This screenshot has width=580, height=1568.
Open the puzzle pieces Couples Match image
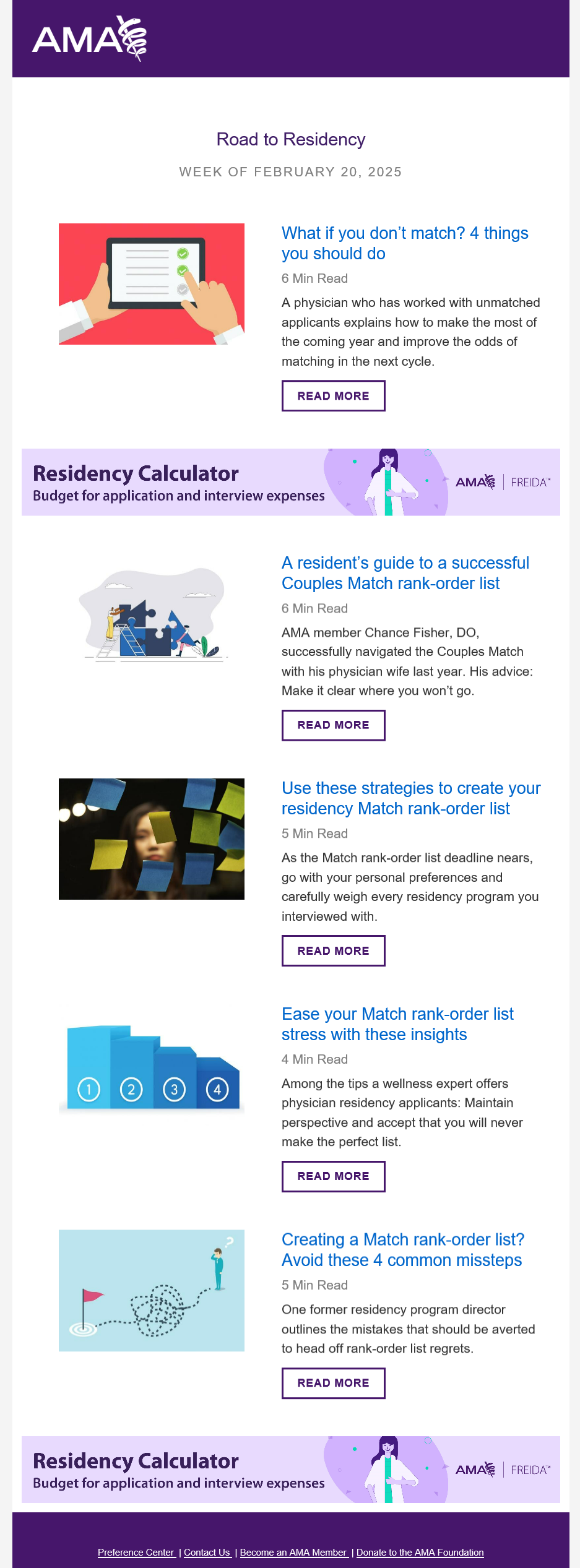pyautogui.click(x=152, y=614)
